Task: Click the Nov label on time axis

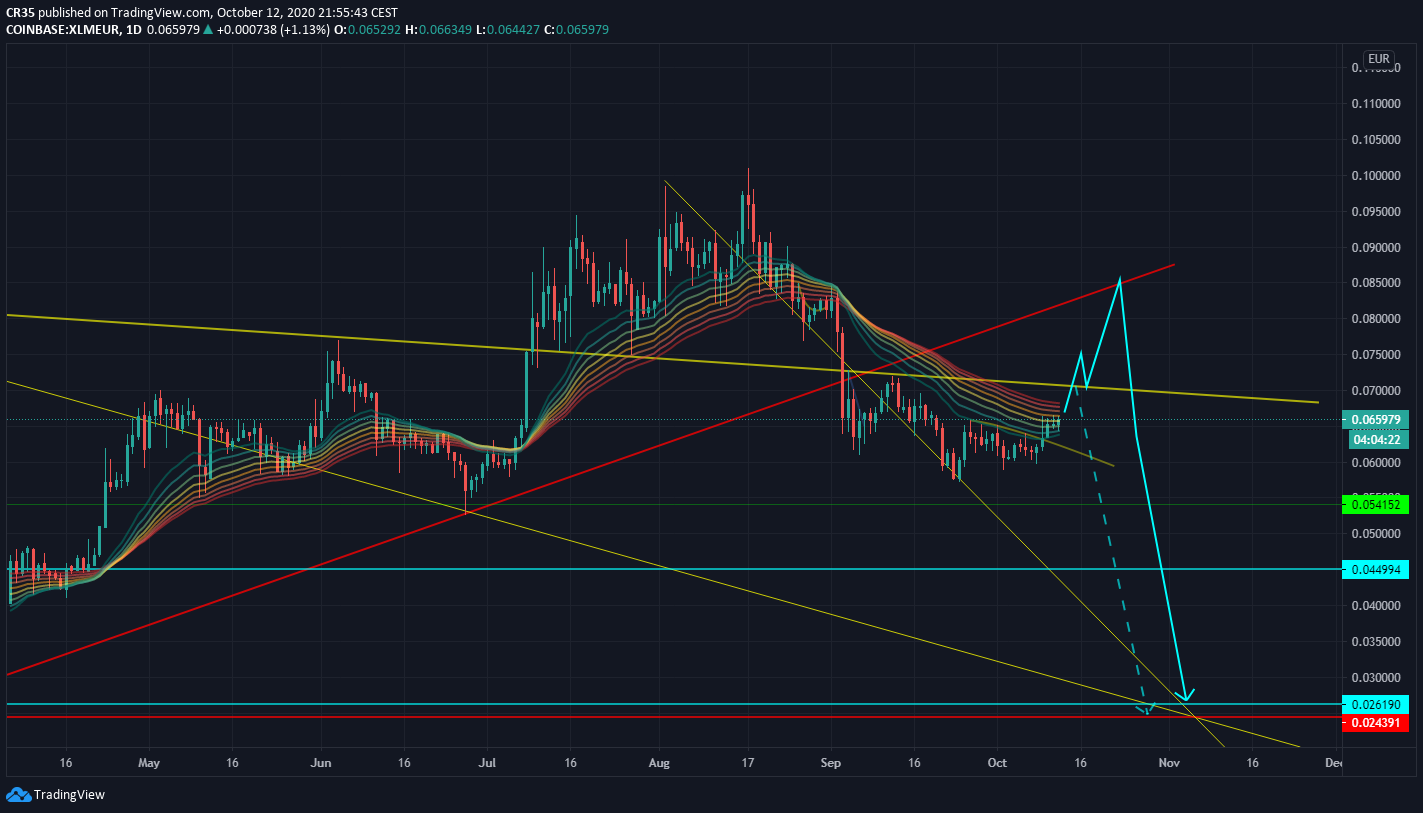Action: click(x=1167, y=762)
